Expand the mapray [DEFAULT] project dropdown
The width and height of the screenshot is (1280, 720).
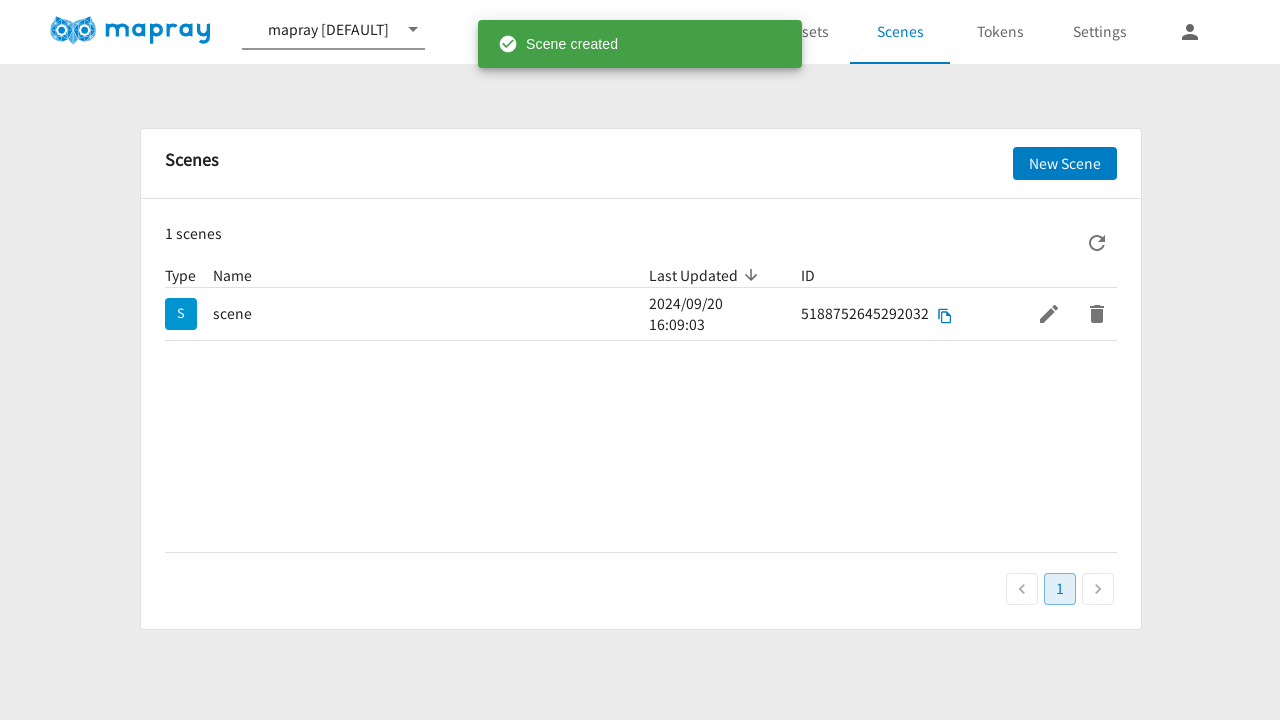pos(413,30)
